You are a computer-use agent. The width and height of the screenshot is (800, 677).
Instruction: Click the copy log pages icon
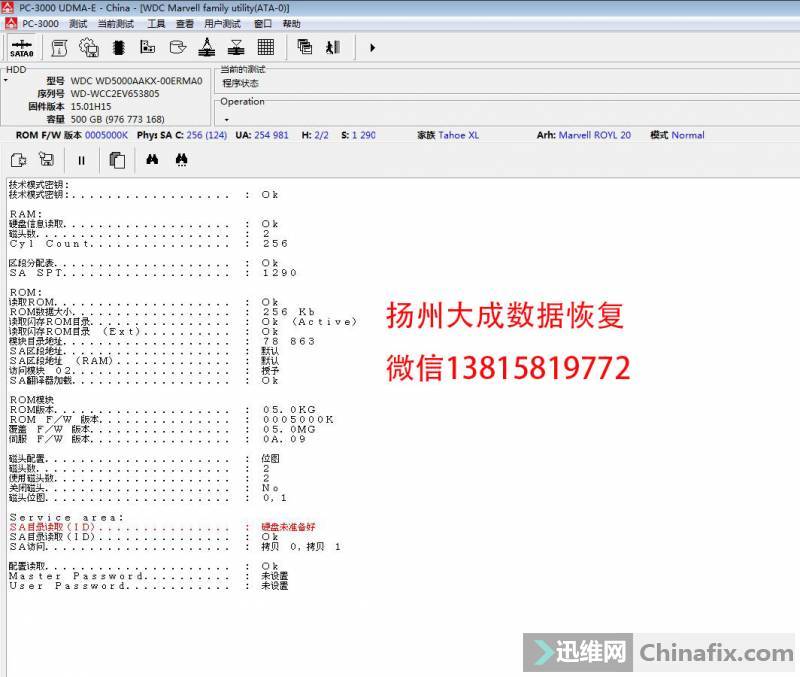(117, 160)
